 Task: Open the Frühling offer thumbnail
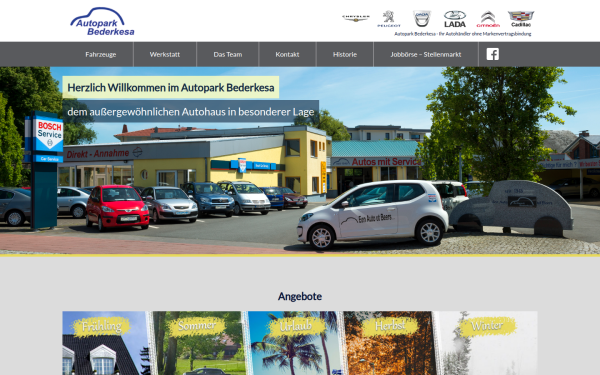[x=106, y=343]
